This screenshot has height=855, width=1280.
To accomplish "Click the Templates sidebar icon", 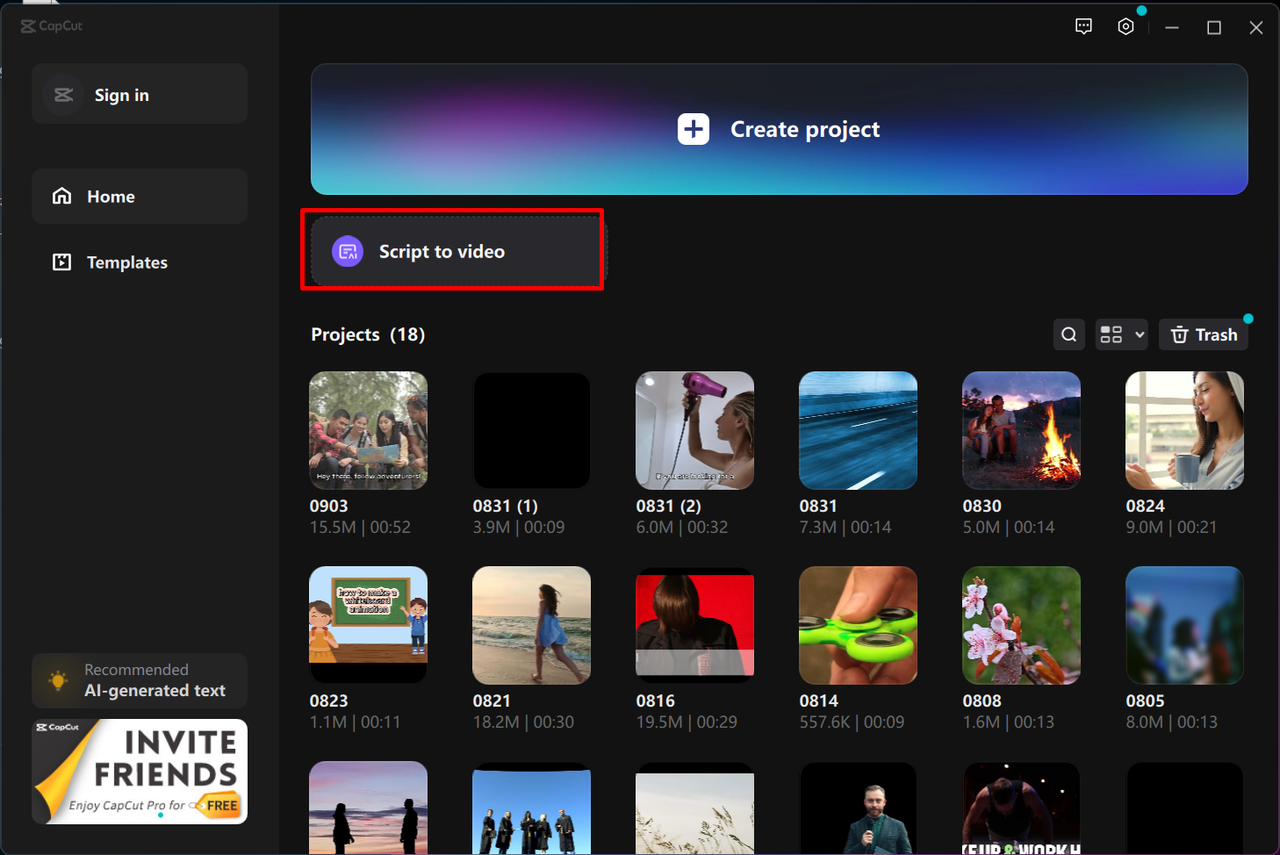I will coord(62,262).
